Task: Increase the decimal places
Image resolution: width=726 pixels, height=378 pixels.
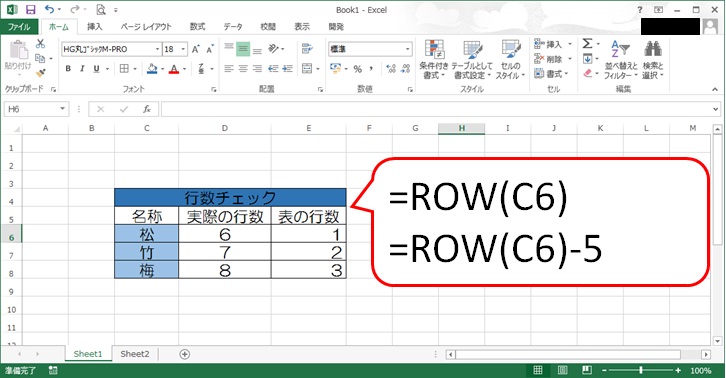Action: pyautogui.click(x=391, y=69)
